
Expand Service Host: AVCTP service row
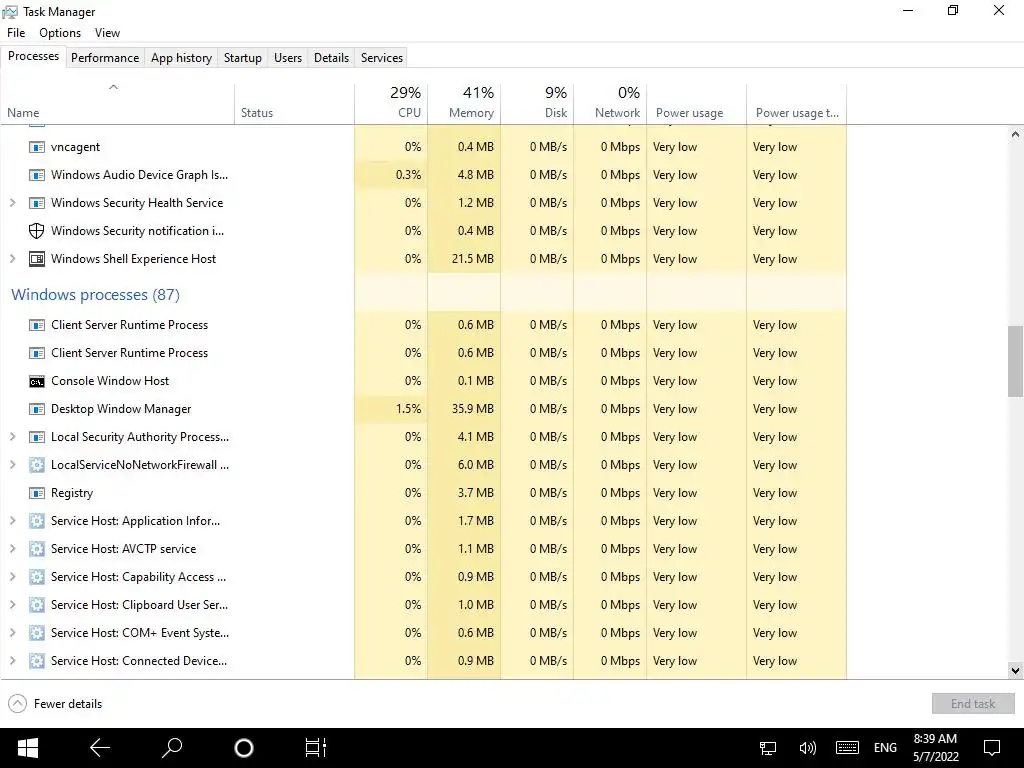(x=12, y=549)
